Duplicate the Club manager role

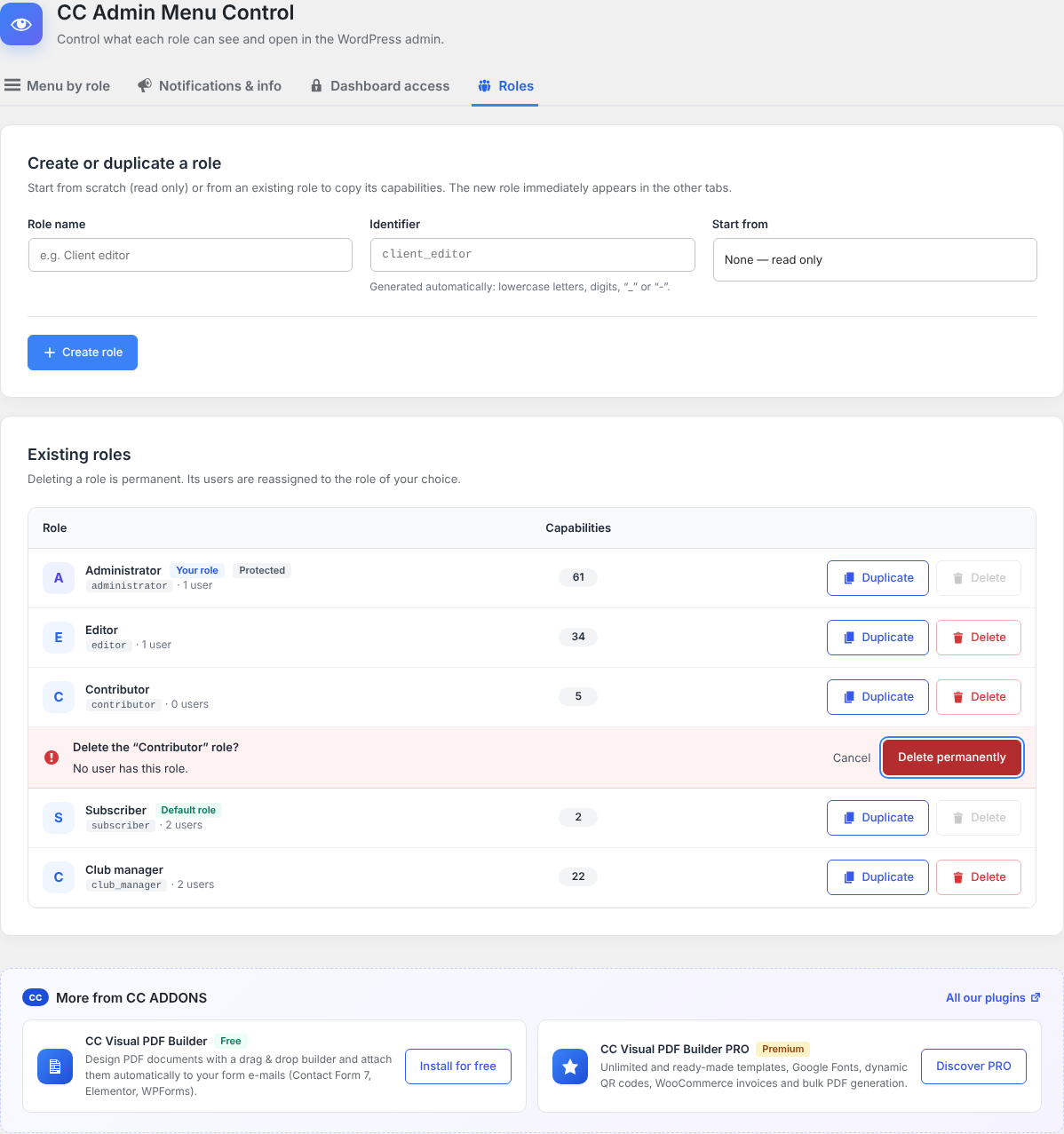coord(877,877)
